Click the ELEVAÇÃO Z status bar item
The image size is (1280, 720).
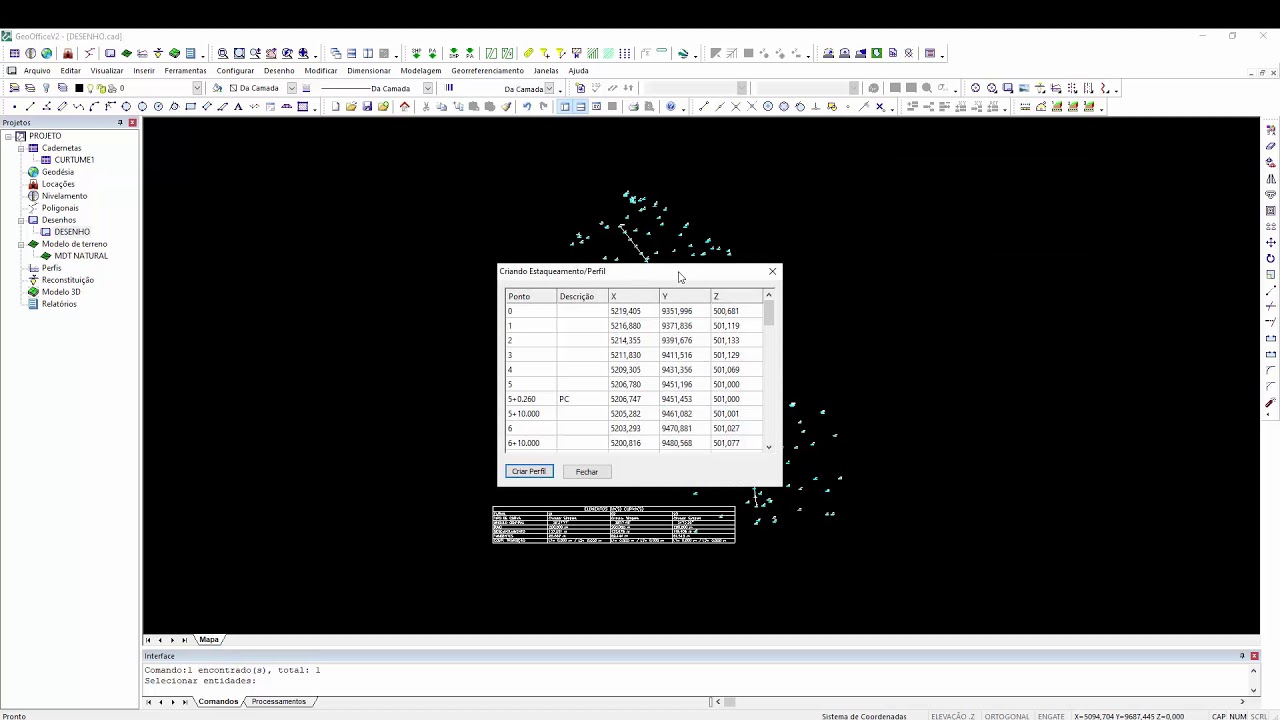tap(952, 716)
